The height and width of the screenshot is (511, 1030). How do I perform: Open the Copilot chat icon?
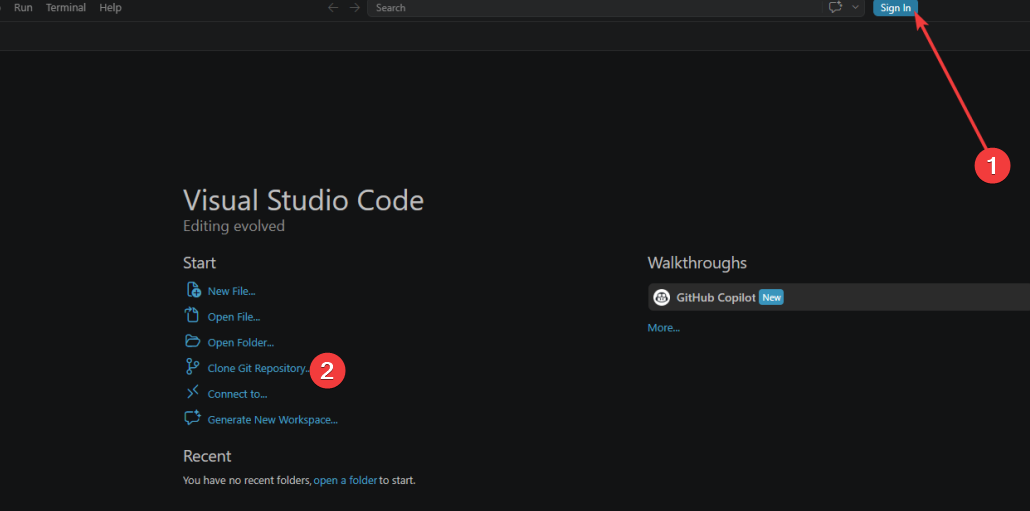[x=836, y=8]
